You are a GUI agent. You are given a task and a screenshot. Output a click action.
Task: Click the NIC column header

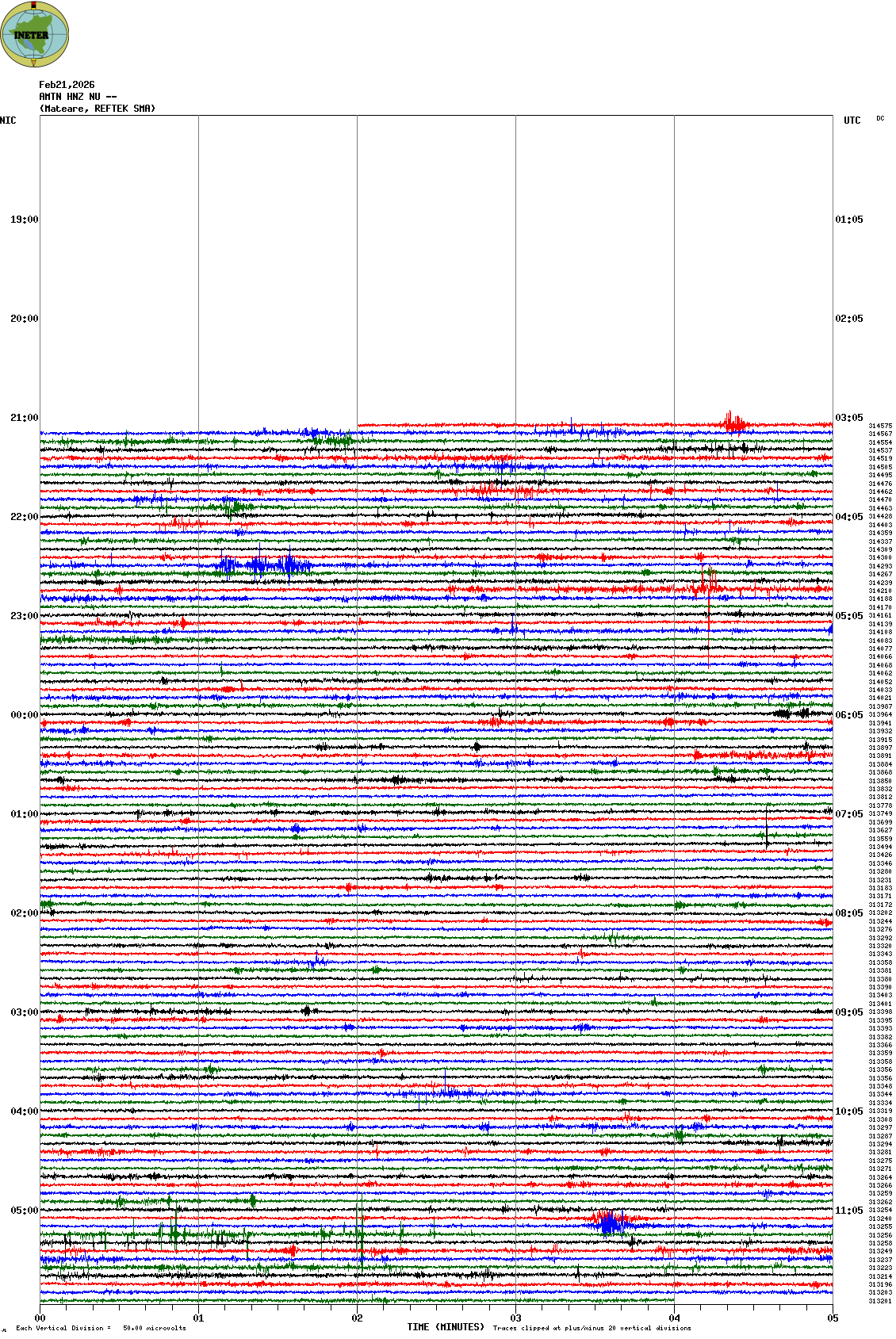(x=9, y=121)
